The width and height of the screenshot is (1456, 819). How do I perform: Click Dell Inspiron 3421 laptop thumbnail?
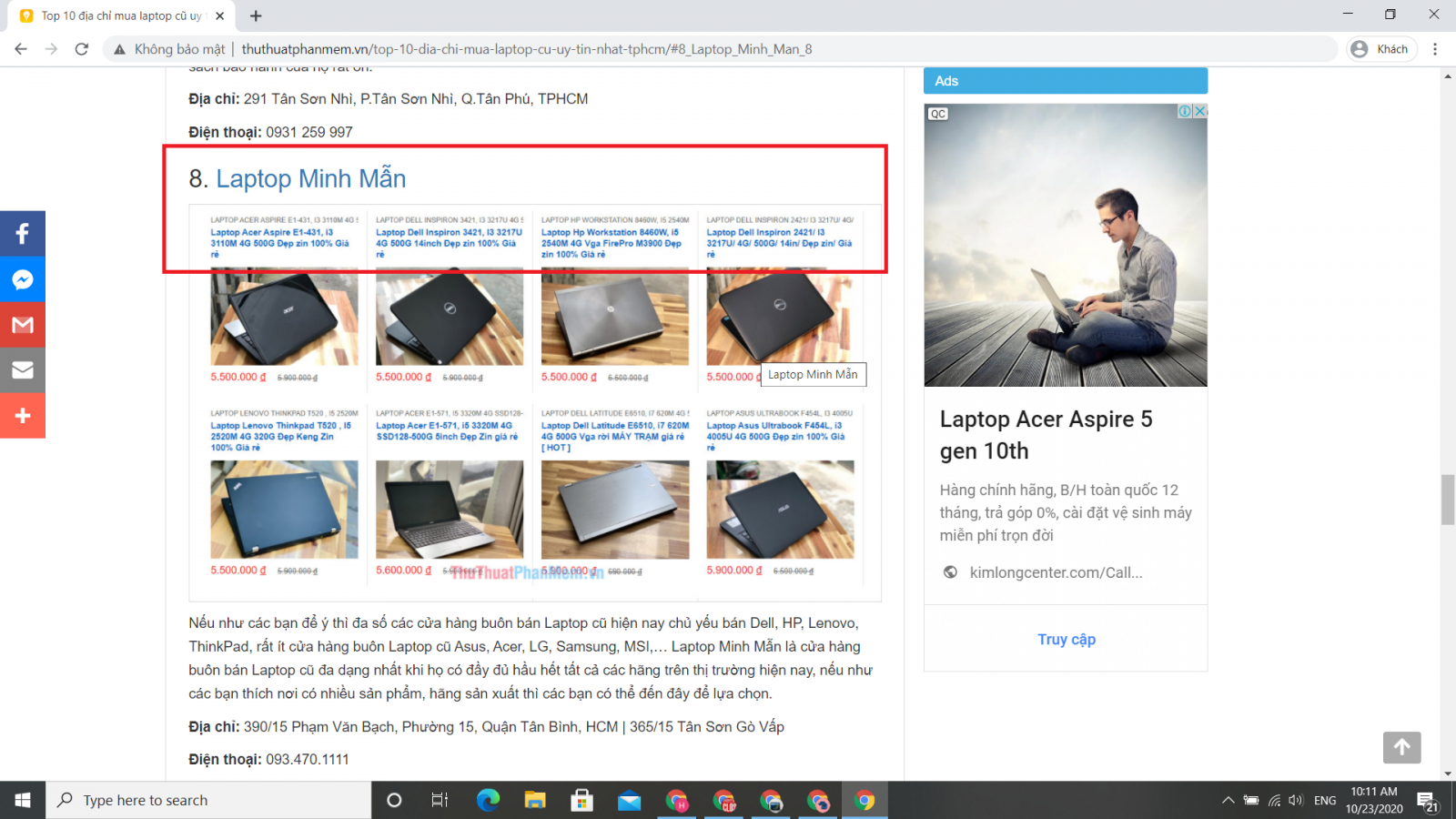[450, 317]
